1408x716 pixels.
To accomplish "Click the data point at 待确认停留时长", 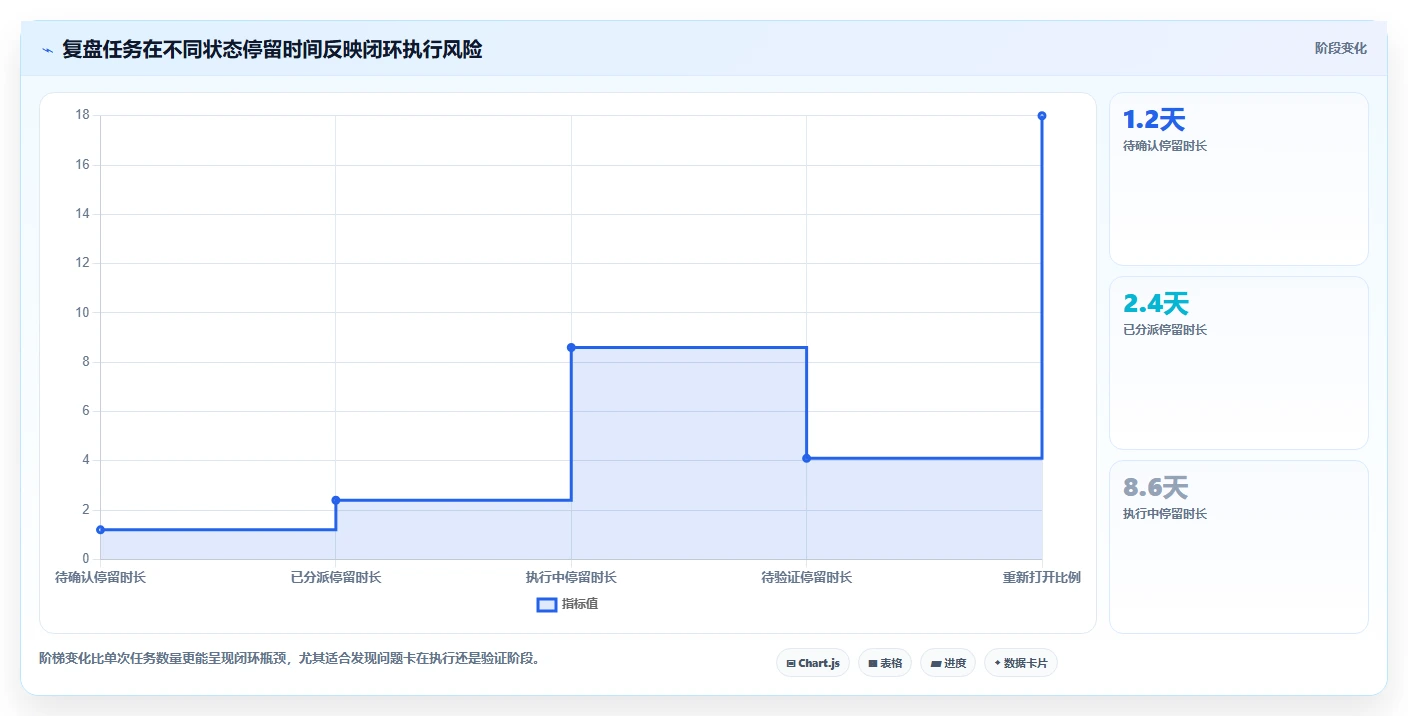I will click(100, 530).
